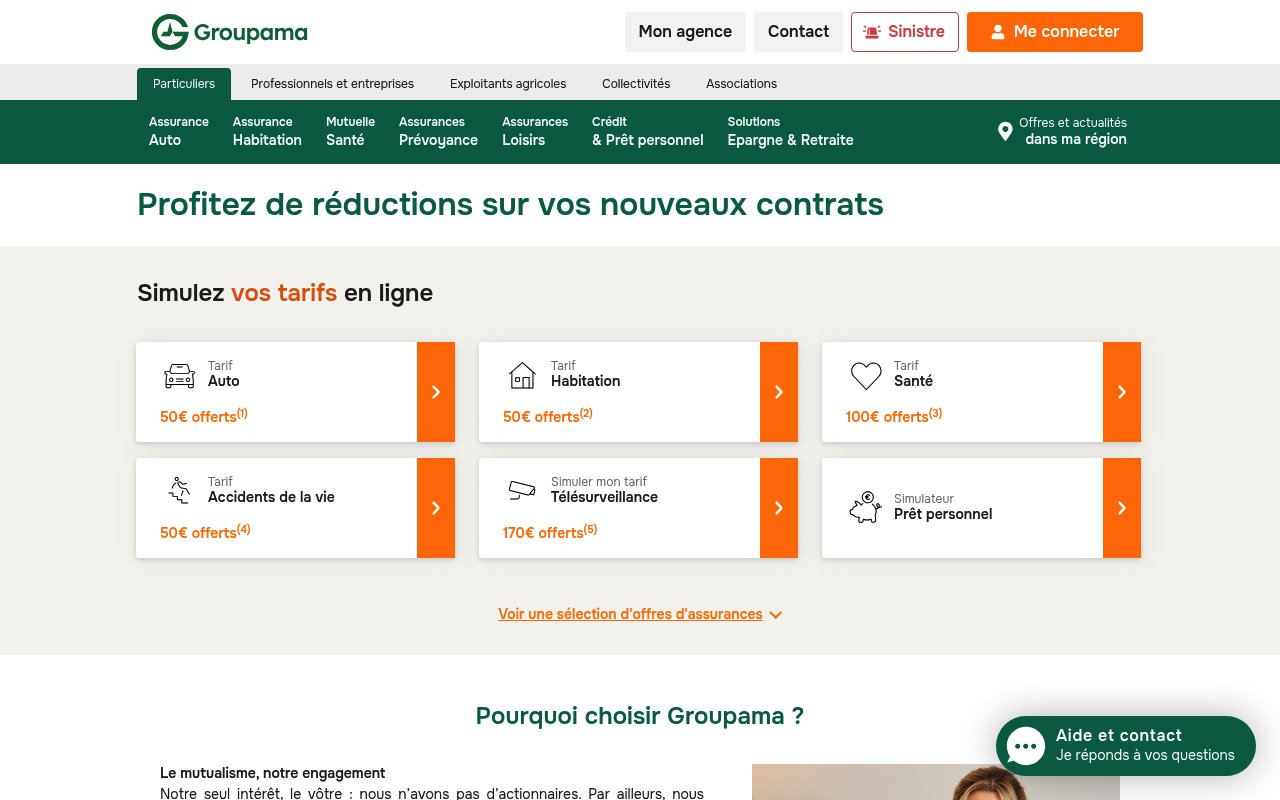Open the Assurance Auto menu
1280x800 pixels.
pyautogui.click(x=179, y=131)
